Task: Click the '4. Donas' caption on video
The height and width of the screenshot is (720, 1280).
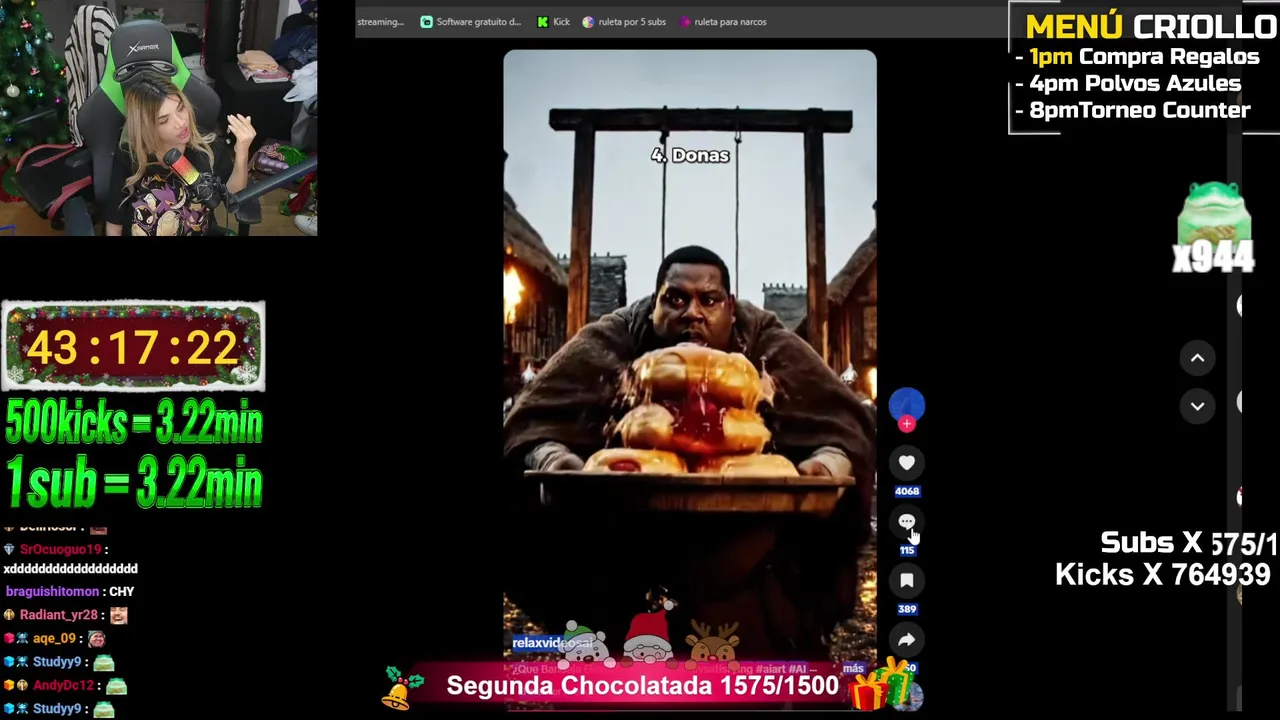Action: [690, 155]
